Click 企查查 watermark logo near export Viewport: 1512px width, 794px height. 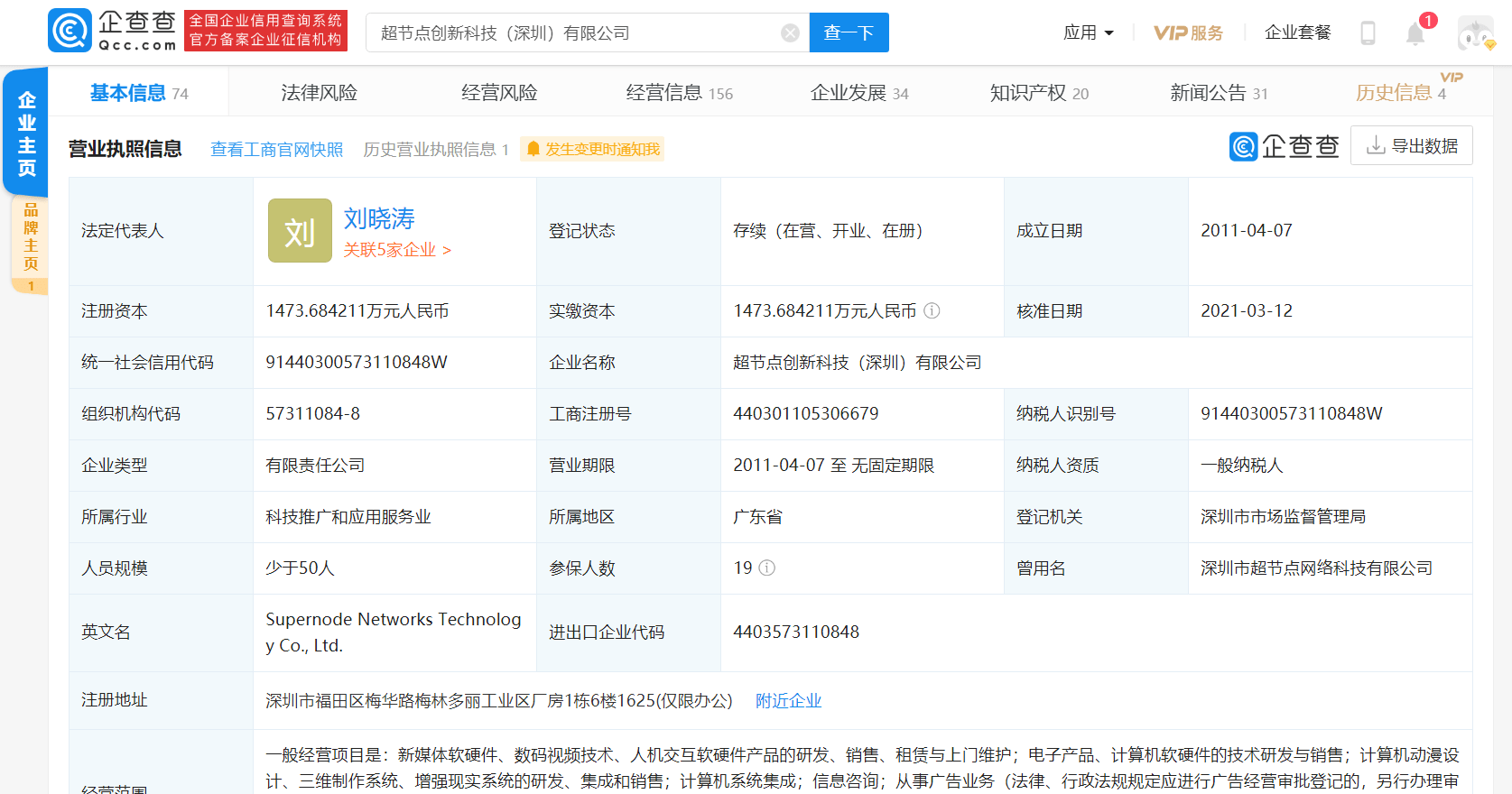point(1284,146)
